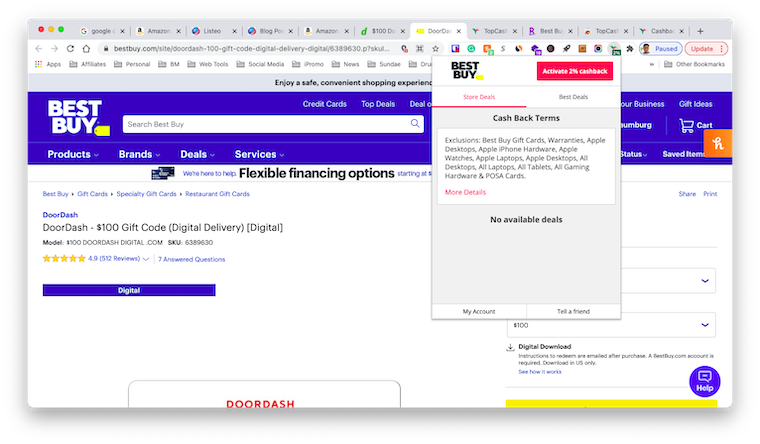Expand the Deals menu
The image size is (760, 444).
[x=198, y=154]
